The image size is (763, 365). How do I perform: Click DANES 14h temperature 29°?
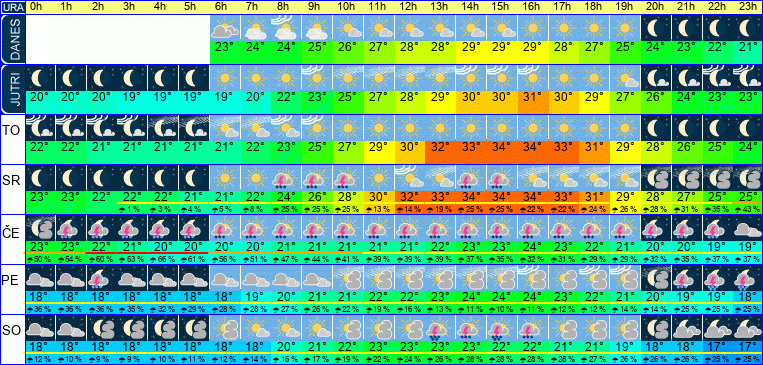472,48
